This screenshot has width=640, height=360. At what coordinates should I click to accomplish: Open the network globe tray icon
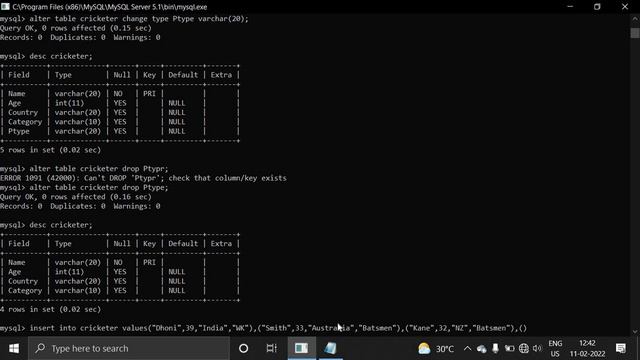click(x=524, y=348)
